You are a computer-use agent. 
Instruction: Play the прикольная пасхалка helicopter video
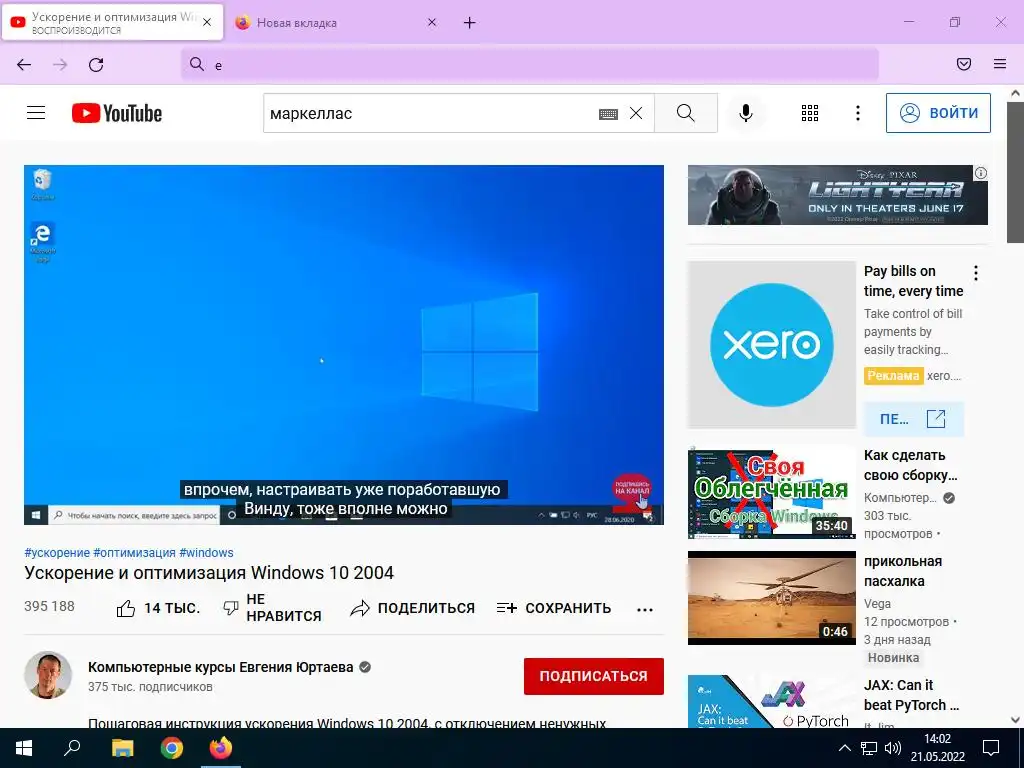coord(771,598)
